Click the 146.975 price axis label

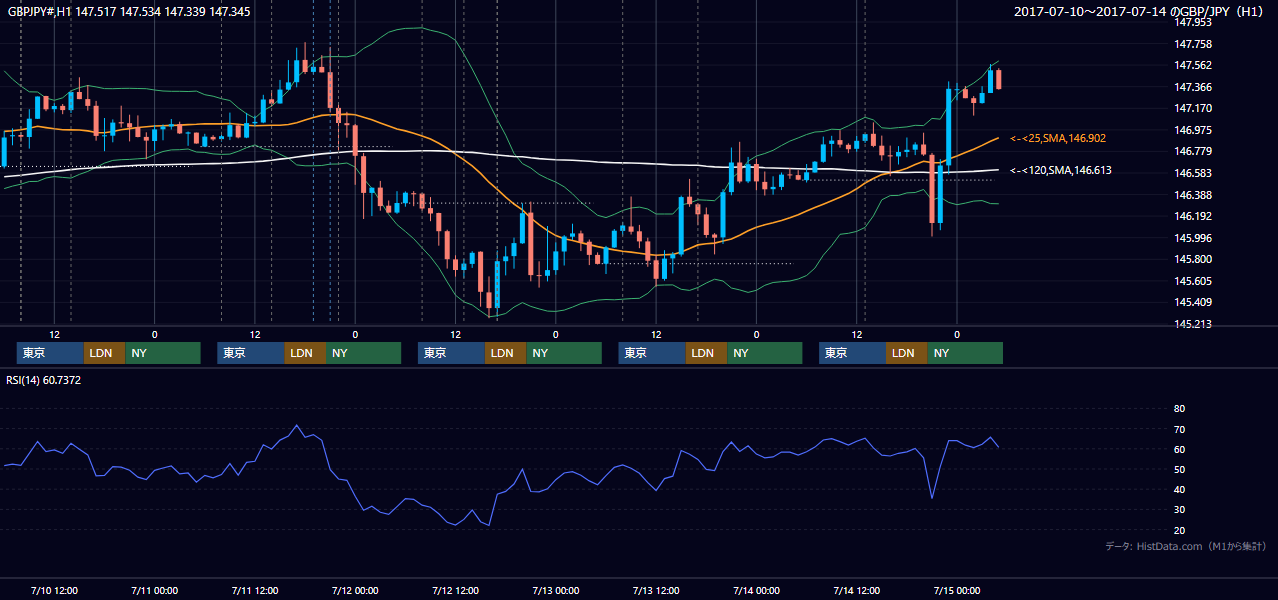pos(1192,130)
